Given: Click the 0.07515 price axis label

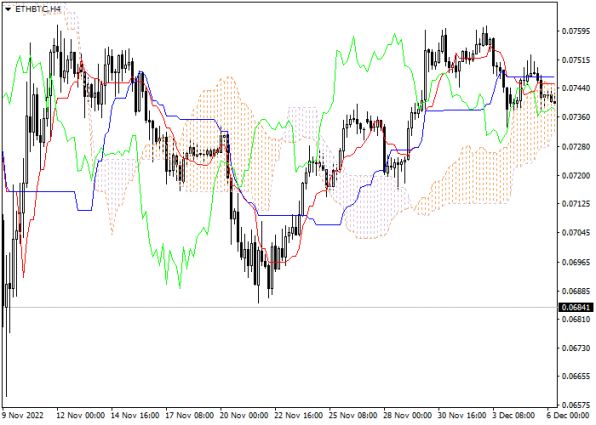Looking at the screenshot, I should point(576,60).
